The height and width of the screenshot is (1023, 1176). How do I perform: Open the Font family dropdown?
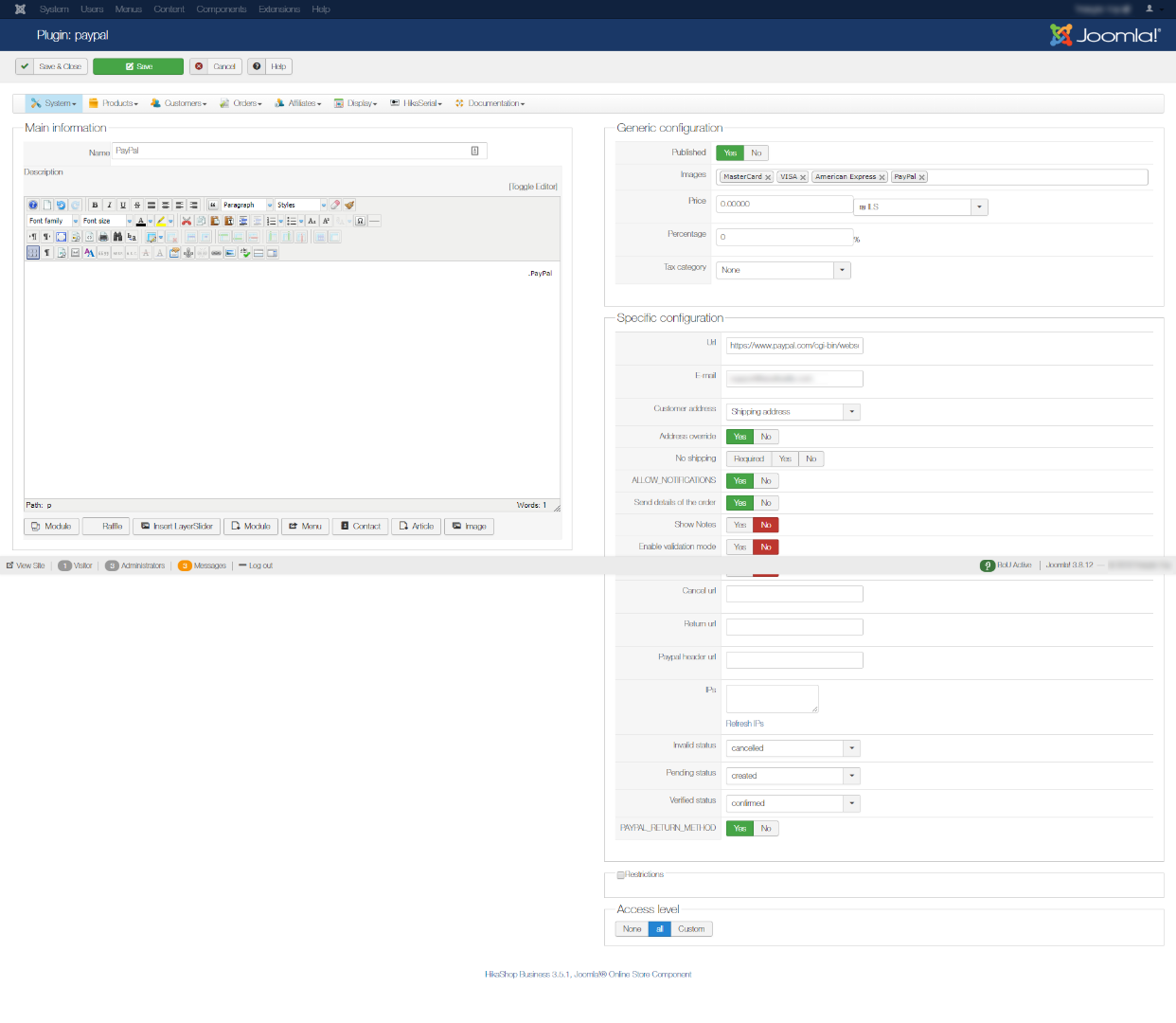coord(53,221)
